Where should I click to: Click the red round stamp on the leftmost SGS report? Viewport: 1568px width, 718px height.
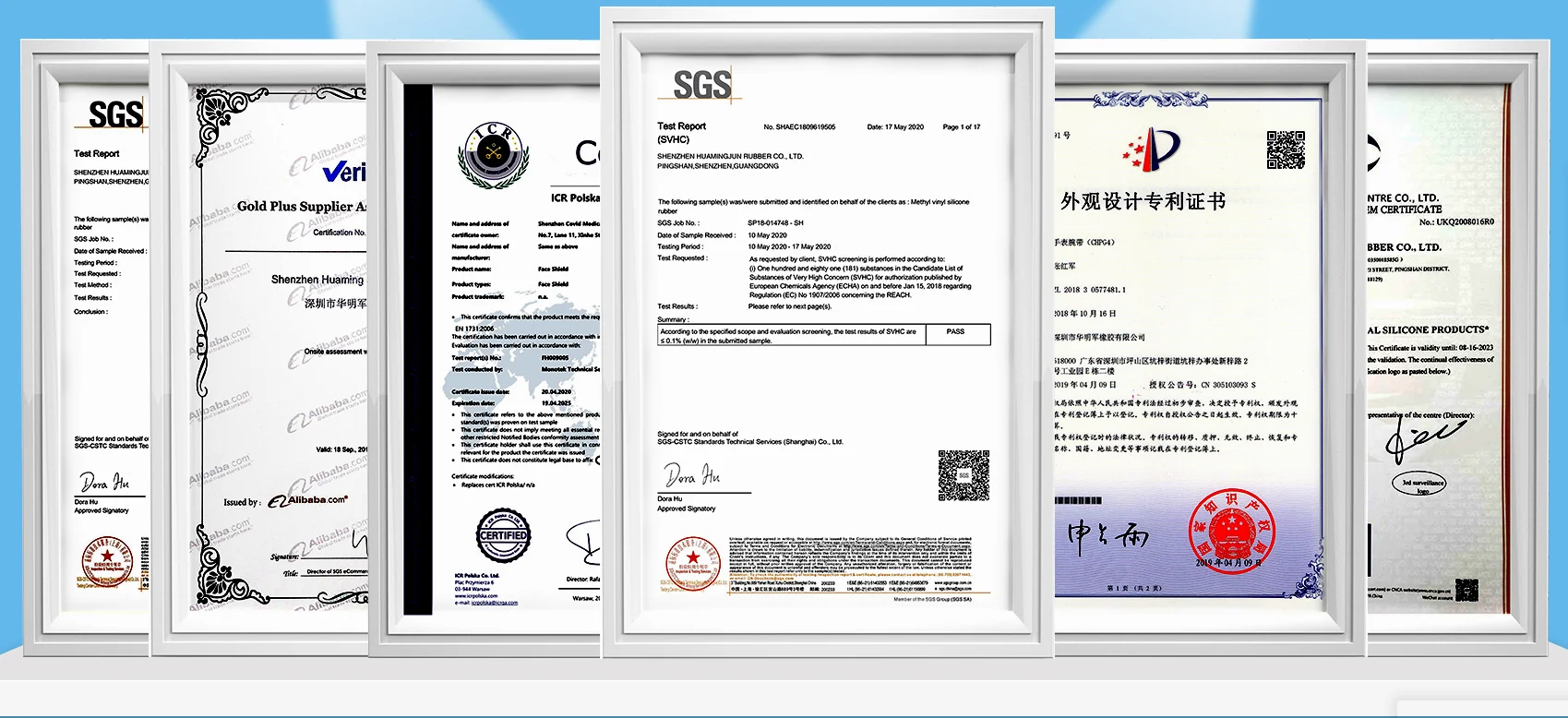(x=108, y=564)
